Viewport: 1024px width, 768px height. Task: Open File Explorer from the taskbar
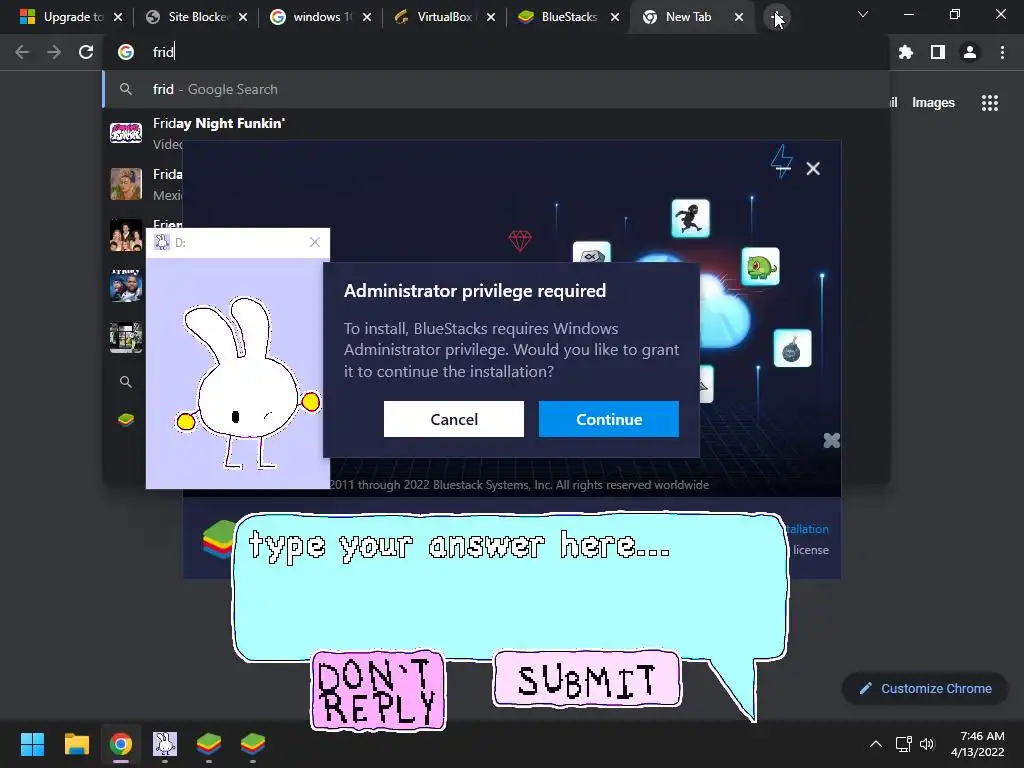point(76,744)
